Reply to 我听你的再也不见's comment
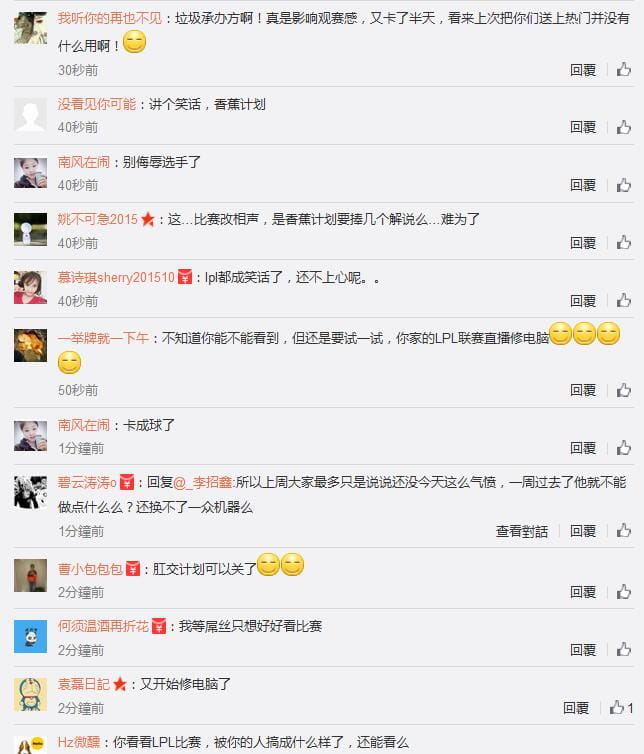The height and width of the screenshot is (754, 644). point(583,70)
